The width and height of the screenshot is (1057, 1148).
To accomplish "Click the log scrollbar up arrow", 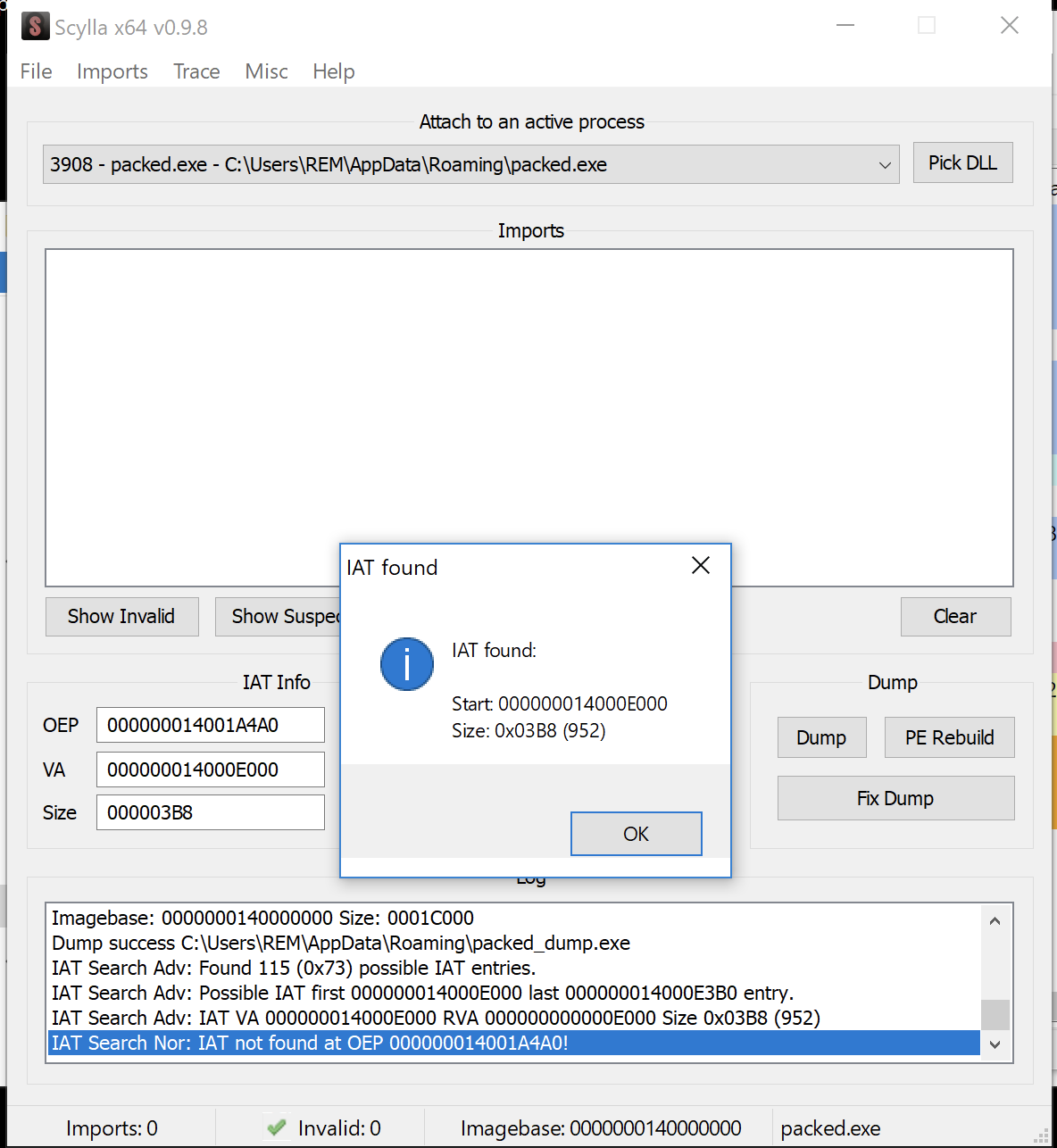I will (x=995, y=921).
